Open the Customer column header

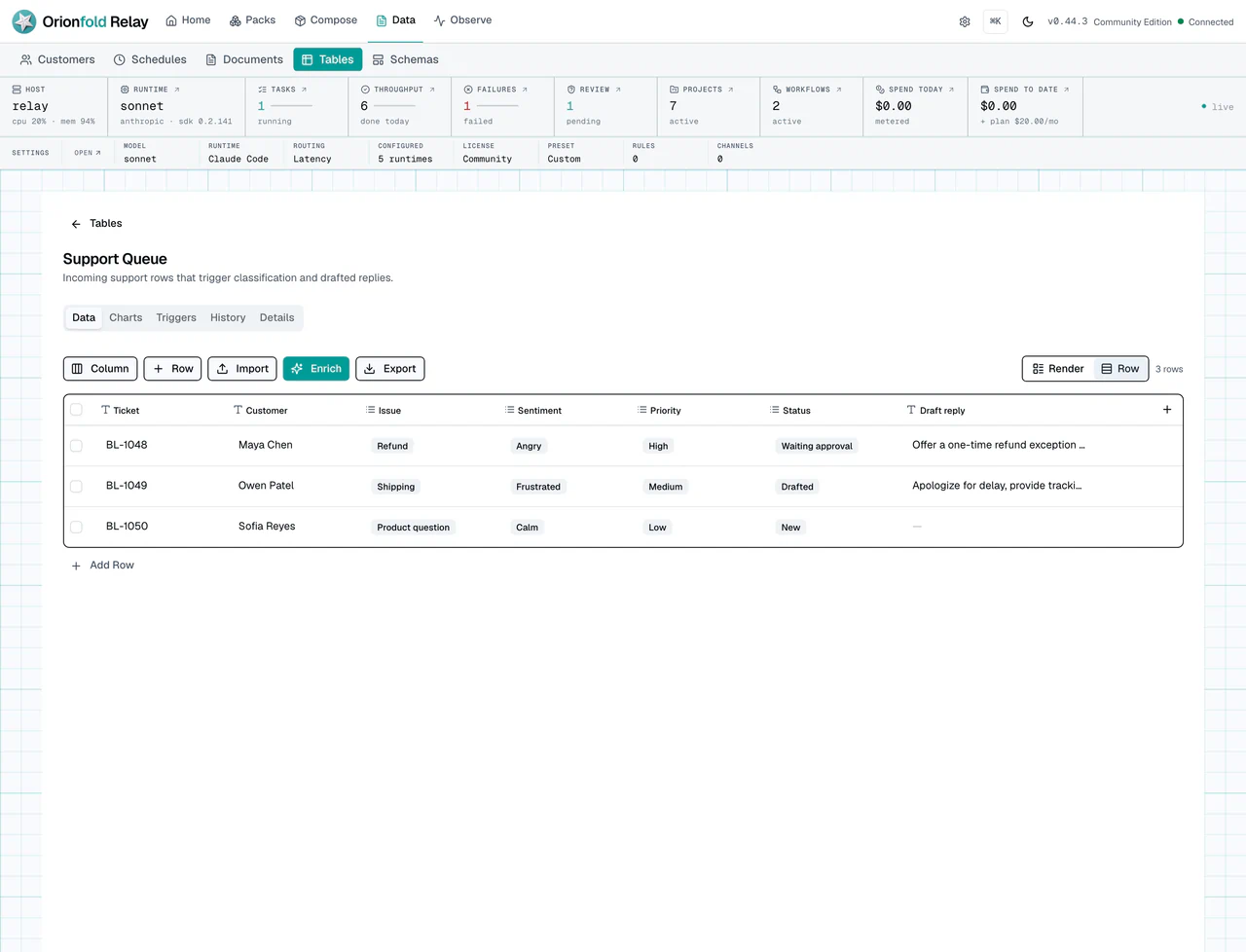(x=261, y=411)
